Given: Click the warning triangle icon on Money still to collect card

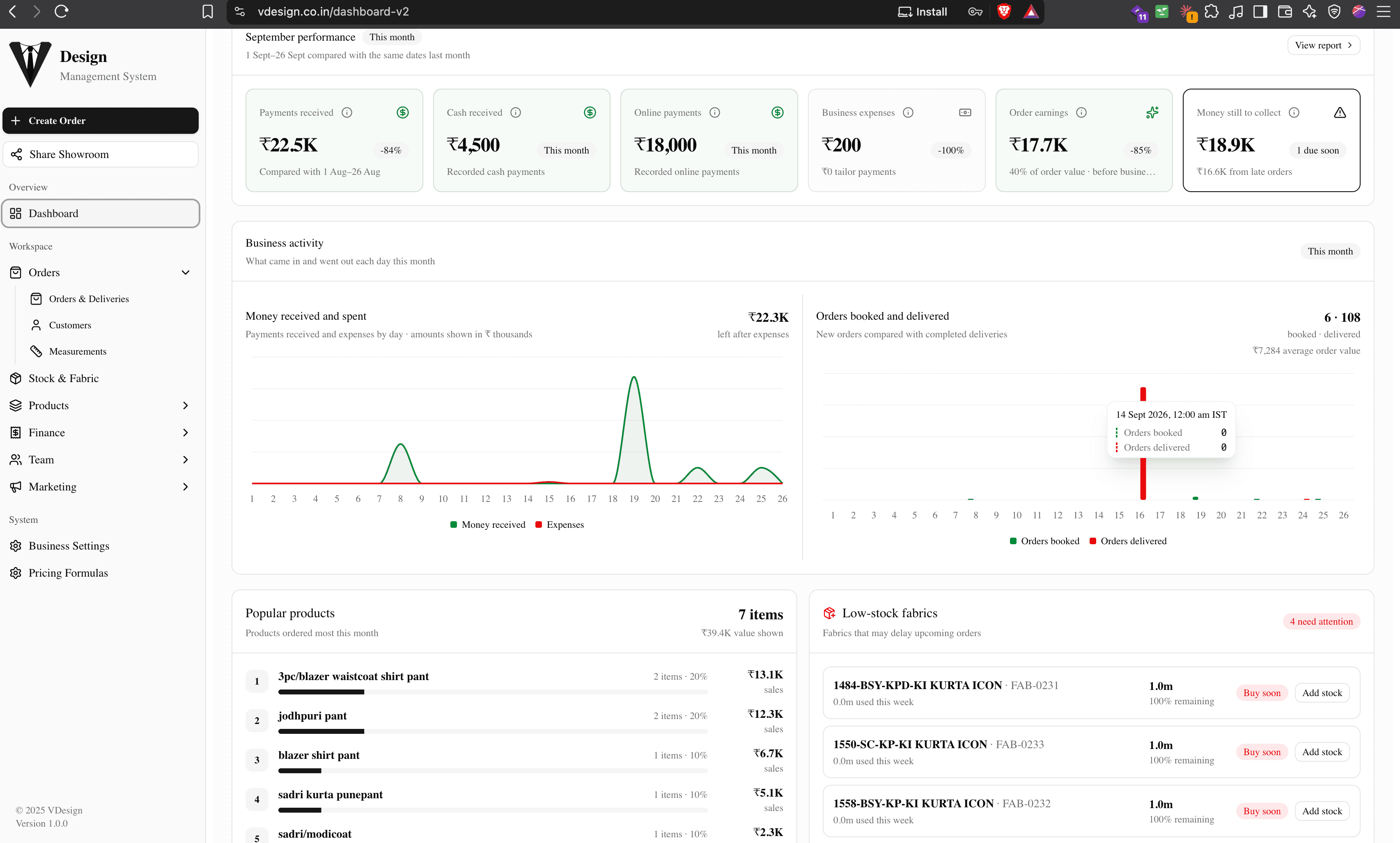Looking at the screenshot, I should [1340, 112].
